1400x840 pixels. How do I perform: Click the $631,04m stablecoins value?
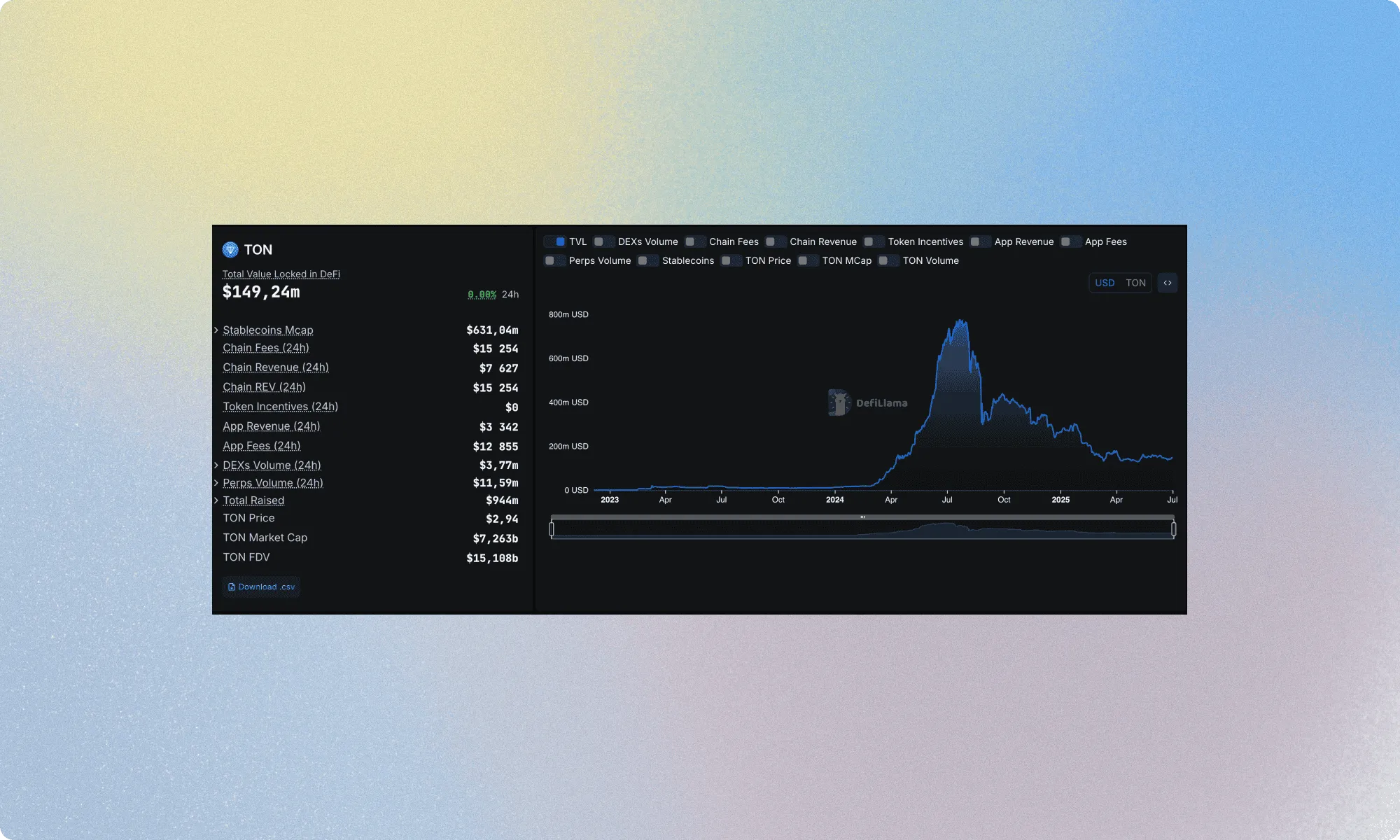[x=492, y=330]
